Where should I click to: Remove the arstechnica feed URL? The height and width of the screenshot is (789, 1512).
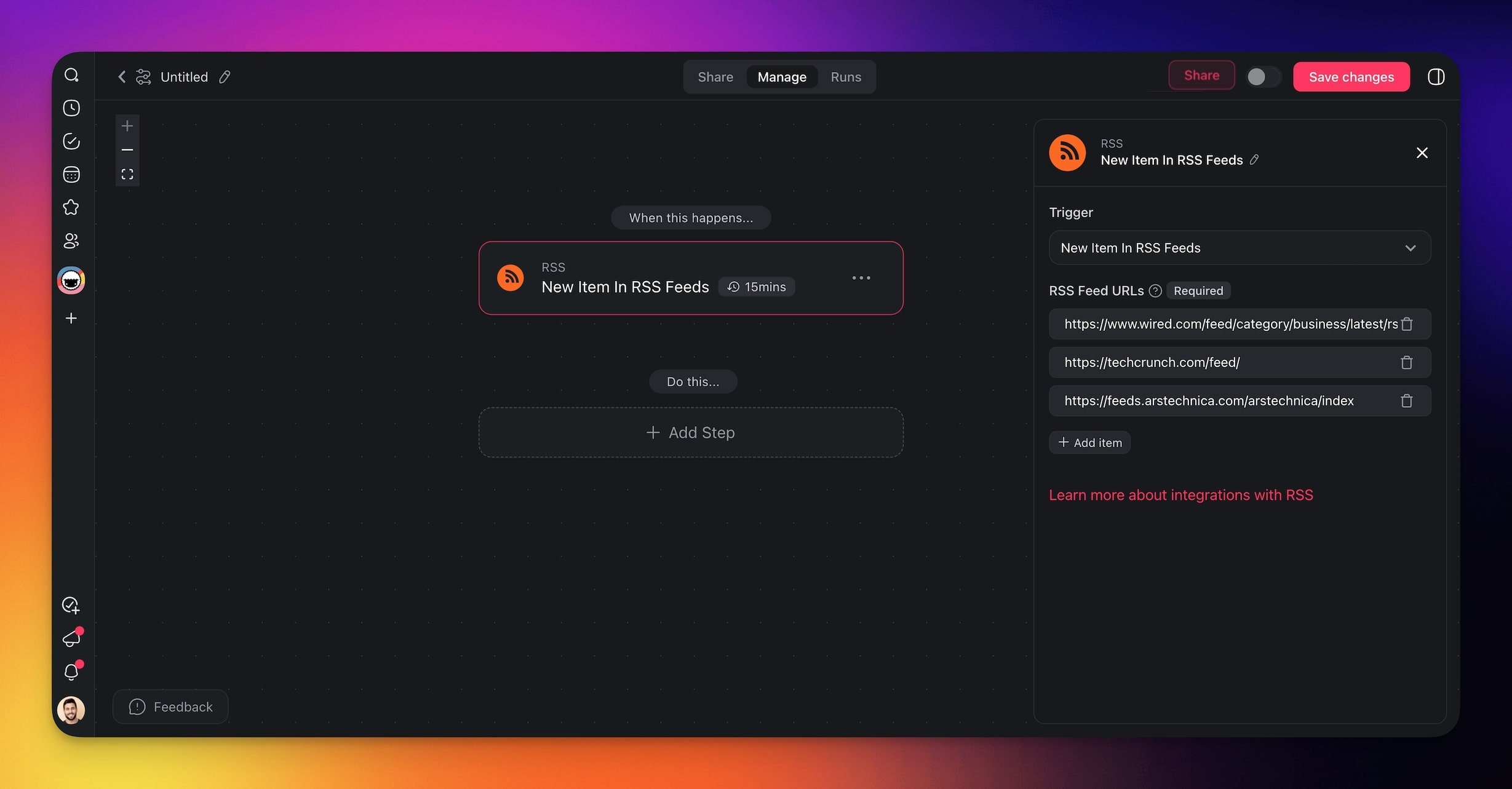coord(1406,401)
